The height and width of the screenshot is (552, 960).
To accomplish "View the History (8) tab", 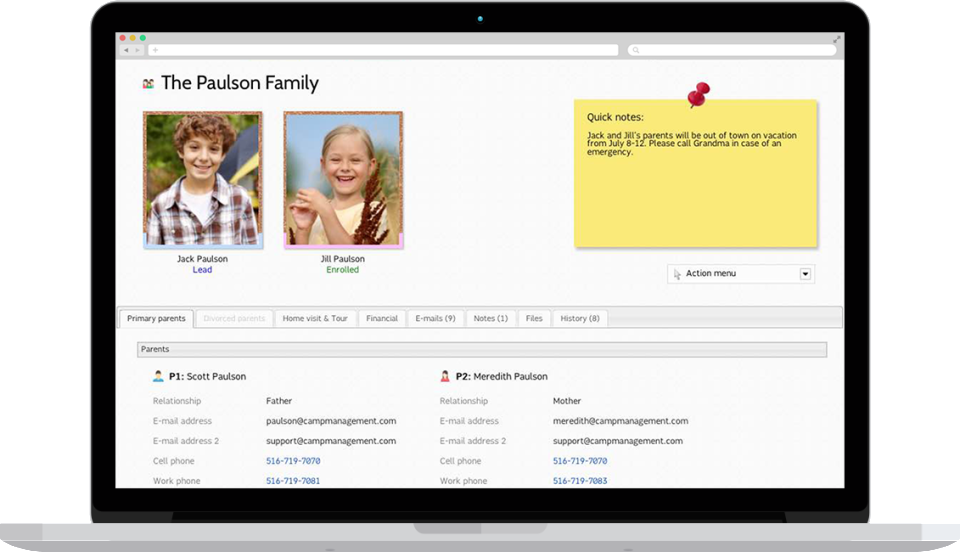I will [x=580, y=318].
